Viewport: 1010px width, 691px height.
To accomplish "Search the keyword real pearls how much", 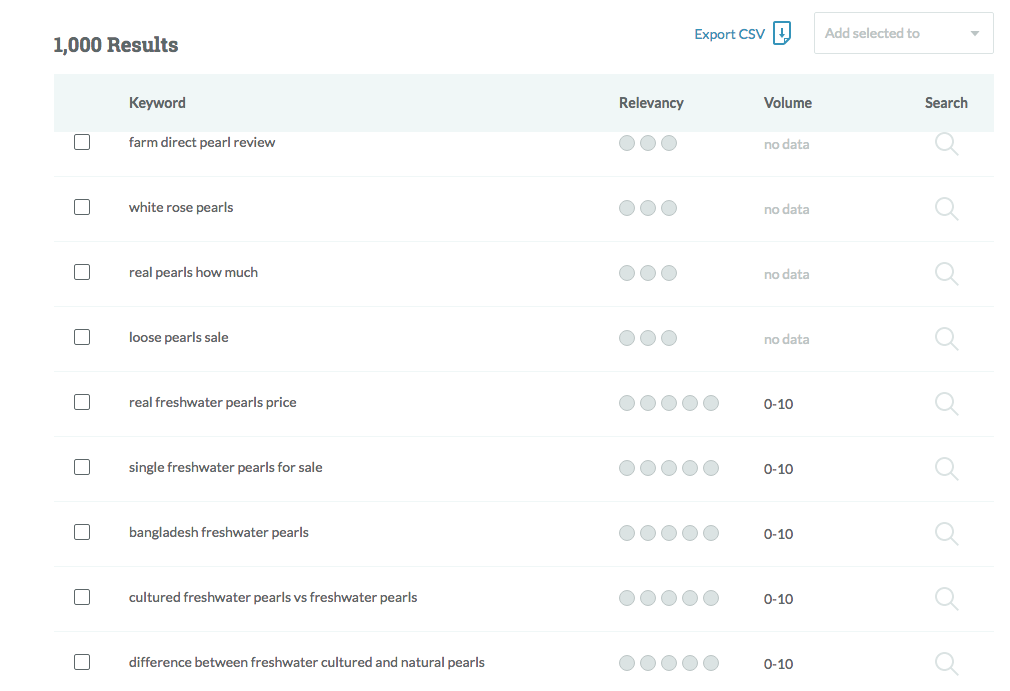I will pos(946,274).
